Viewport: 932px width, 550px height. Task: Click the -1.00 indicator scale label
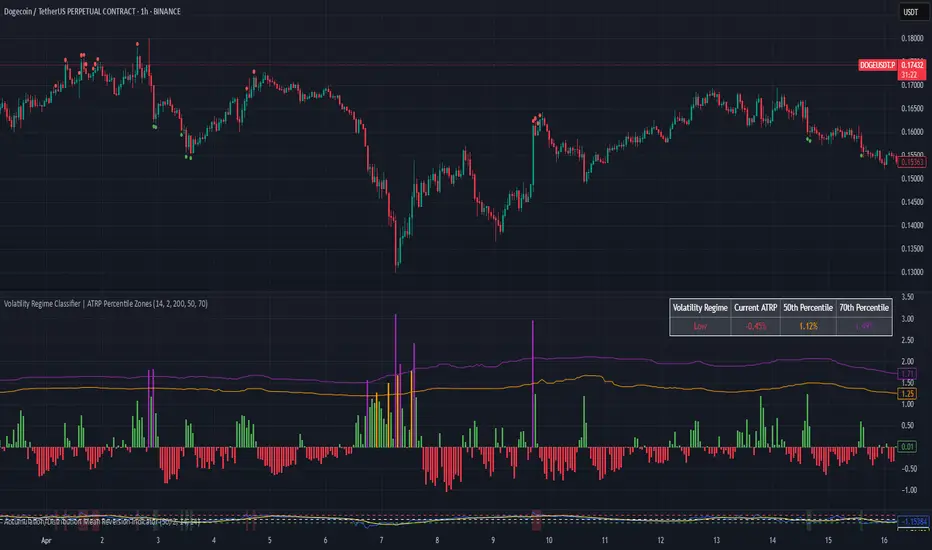[907, 490]
